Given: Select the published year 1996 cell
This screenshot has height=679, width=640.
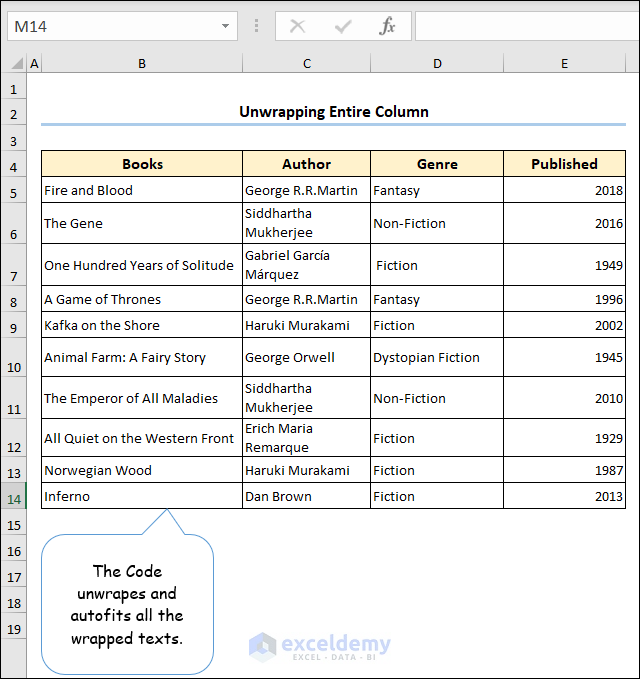Looking at the screenshot, I should point(565,299).
